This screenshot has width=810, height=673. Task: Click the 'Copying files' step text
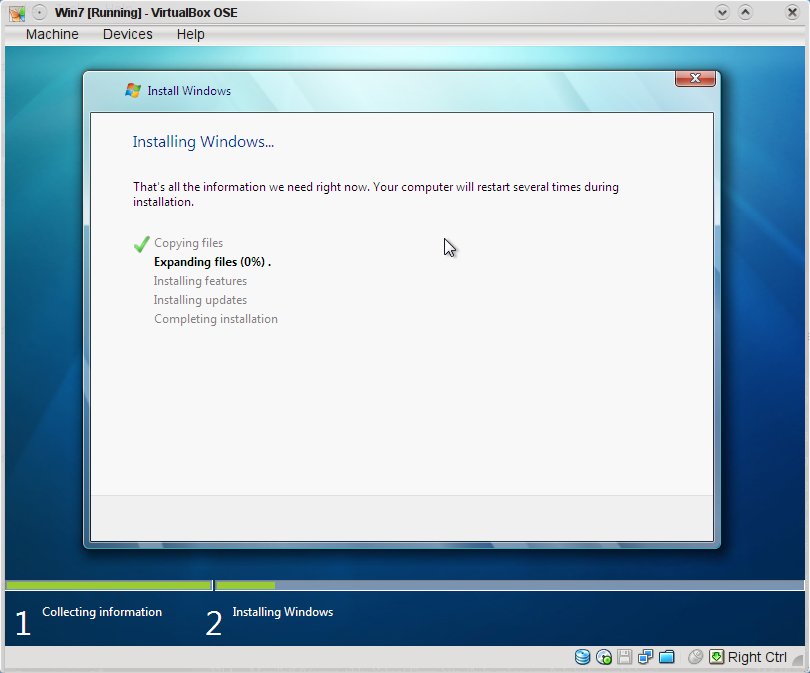click(x=189, y=243)
